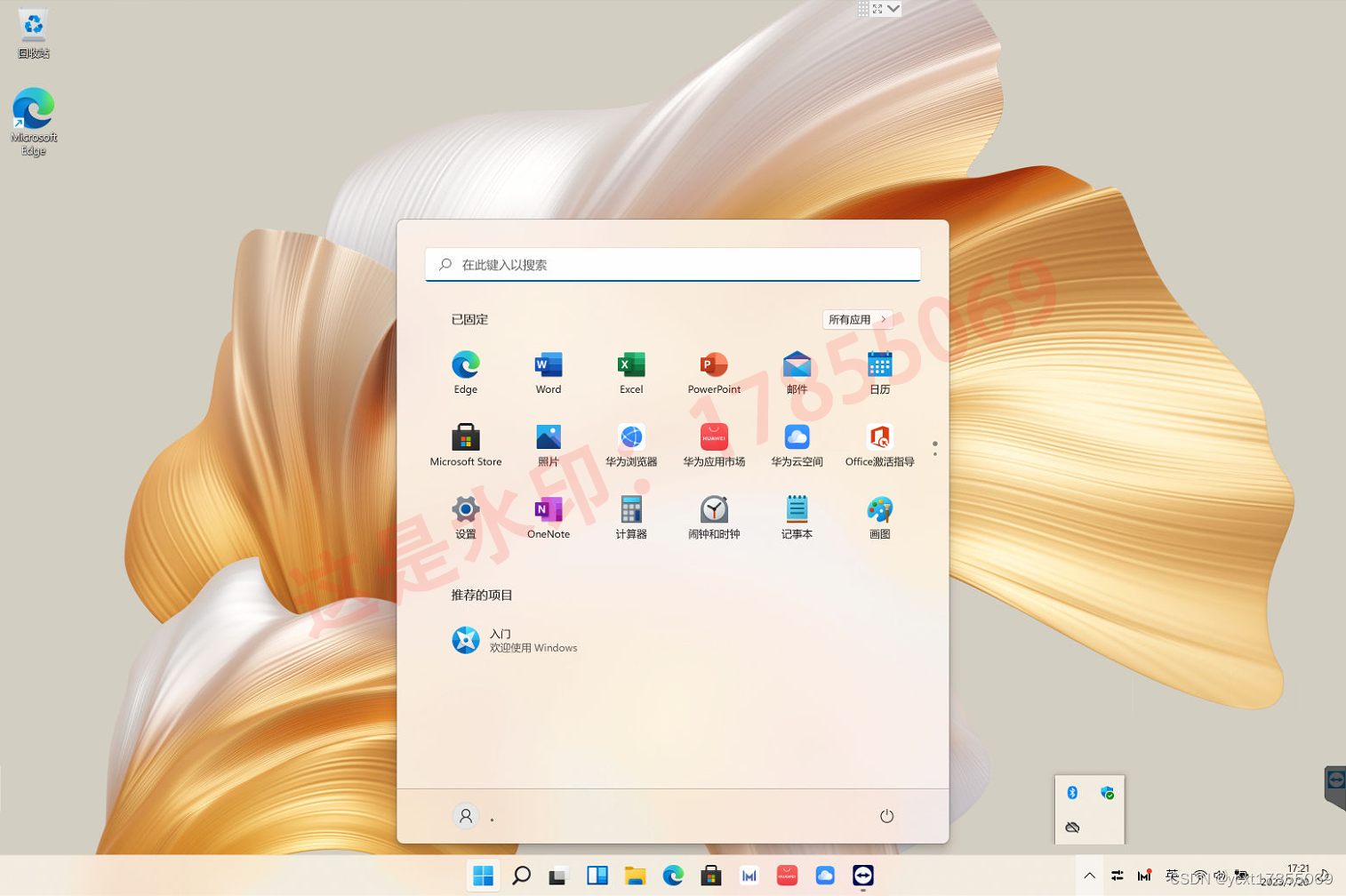The image size is (1346, 896).
Task: Open Office激活指导 pinned app
Action: coord(879,444)
